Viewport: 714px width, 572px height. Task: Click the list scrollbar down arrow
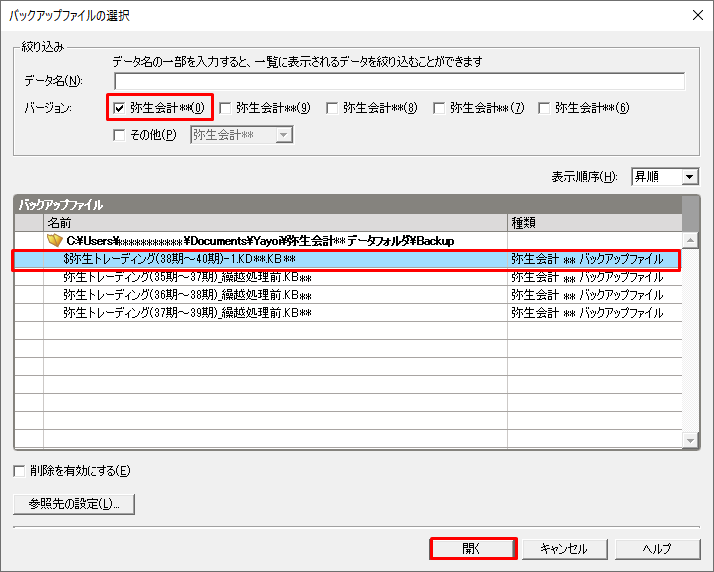(x=690, y=440)
